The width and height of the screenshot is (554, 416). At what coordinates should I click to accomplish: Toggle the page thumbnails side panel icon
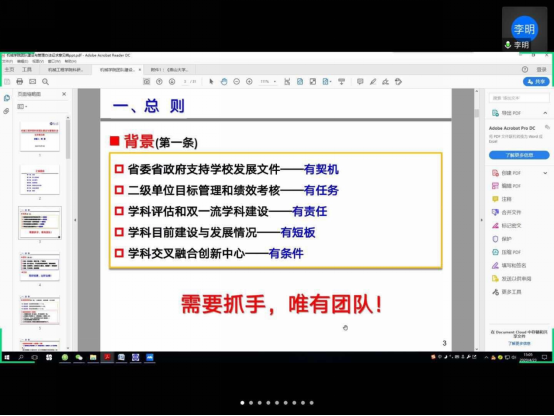pyautogui.click(x=7, y=98)
